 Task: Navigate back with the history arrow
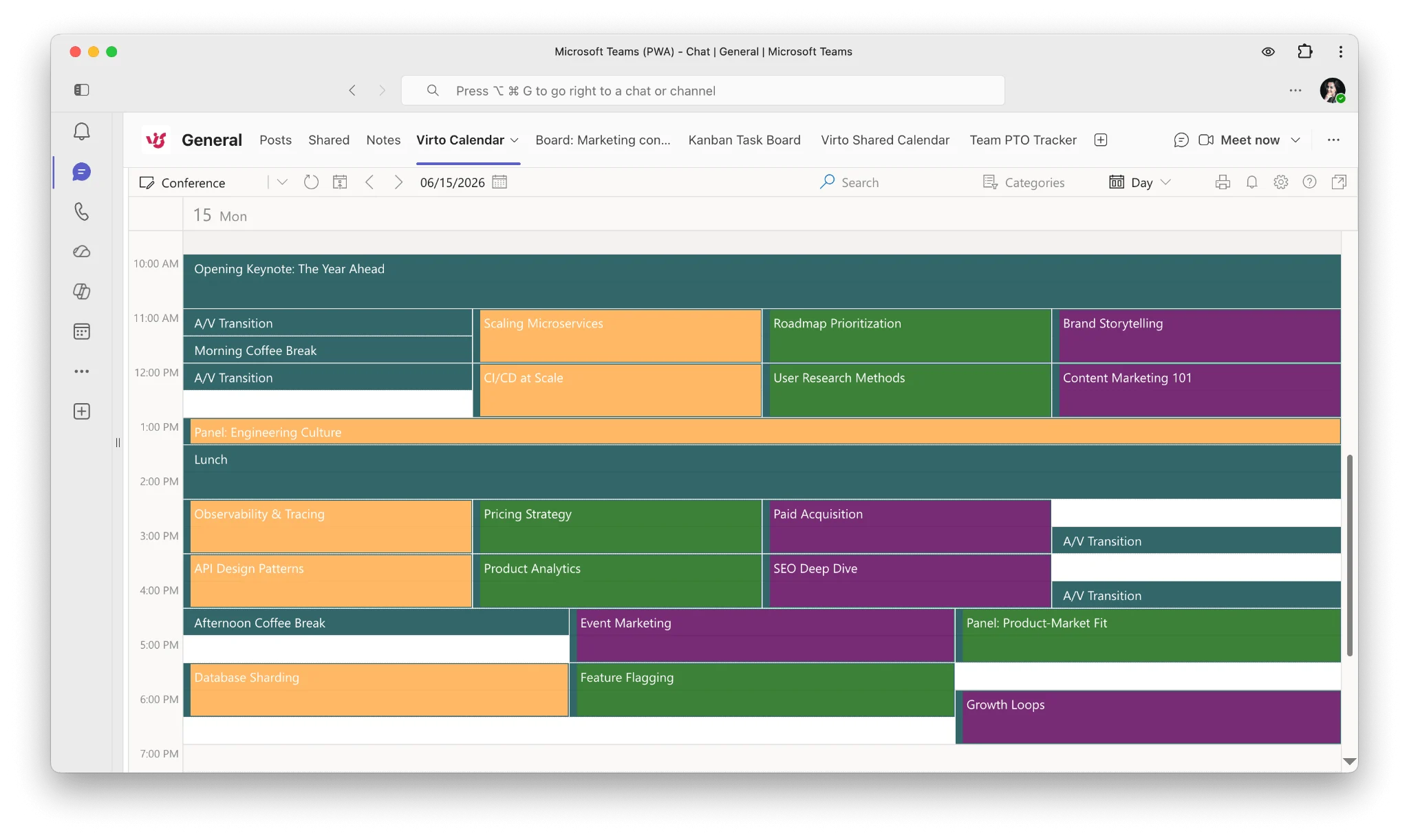pyautogui.click(x=352, y=90)
